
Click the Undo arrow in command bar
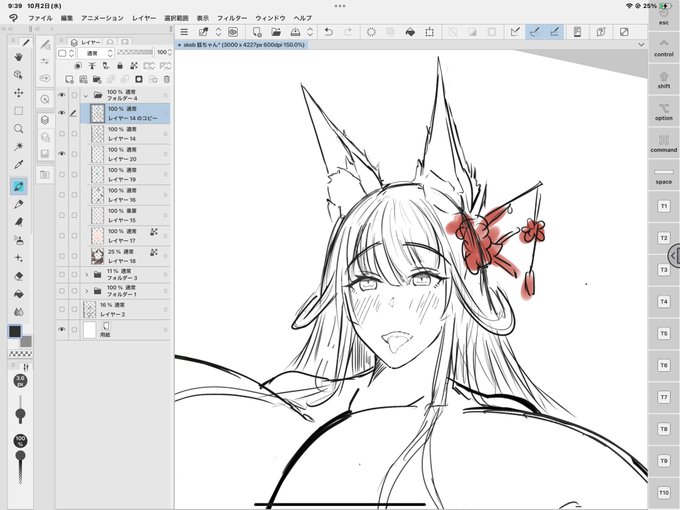[x=329, y=32]
